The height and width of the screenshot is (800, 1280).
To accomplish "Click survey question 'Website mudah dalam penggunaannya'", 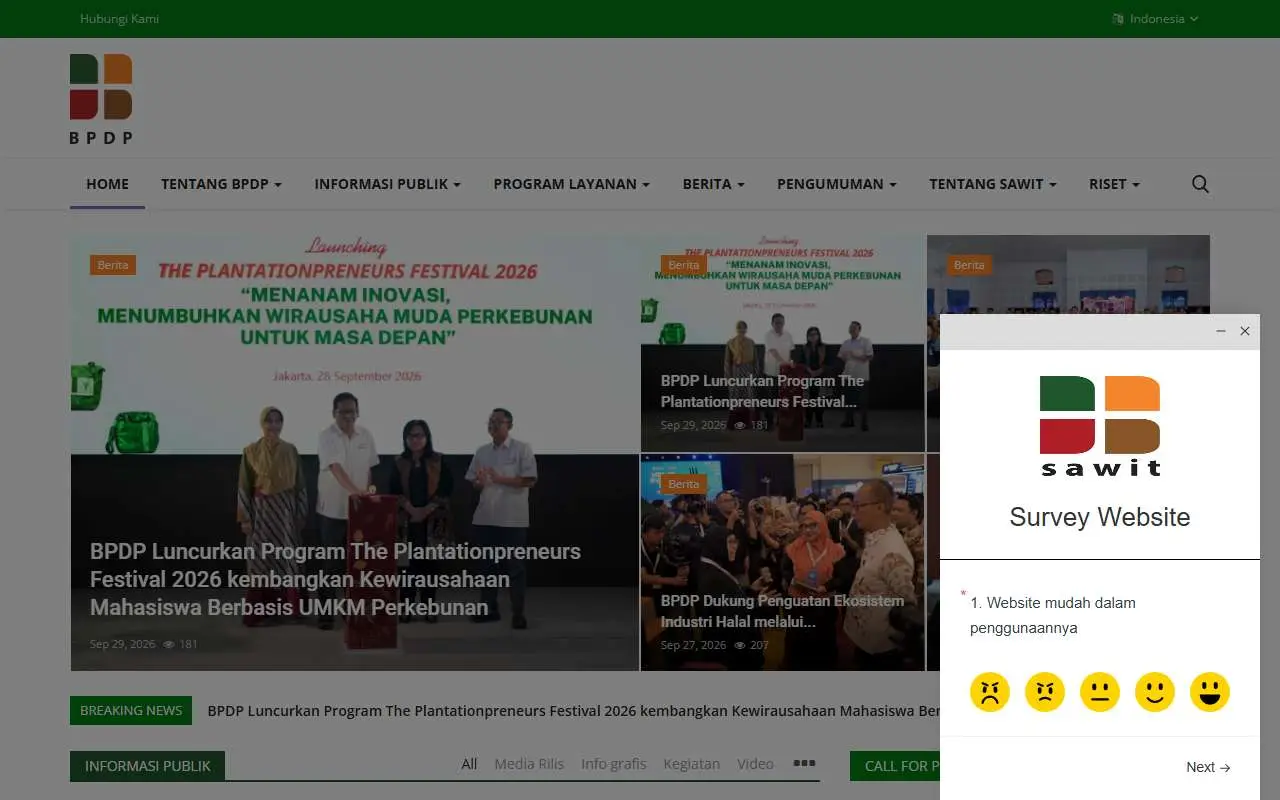I will (1053, 615).
